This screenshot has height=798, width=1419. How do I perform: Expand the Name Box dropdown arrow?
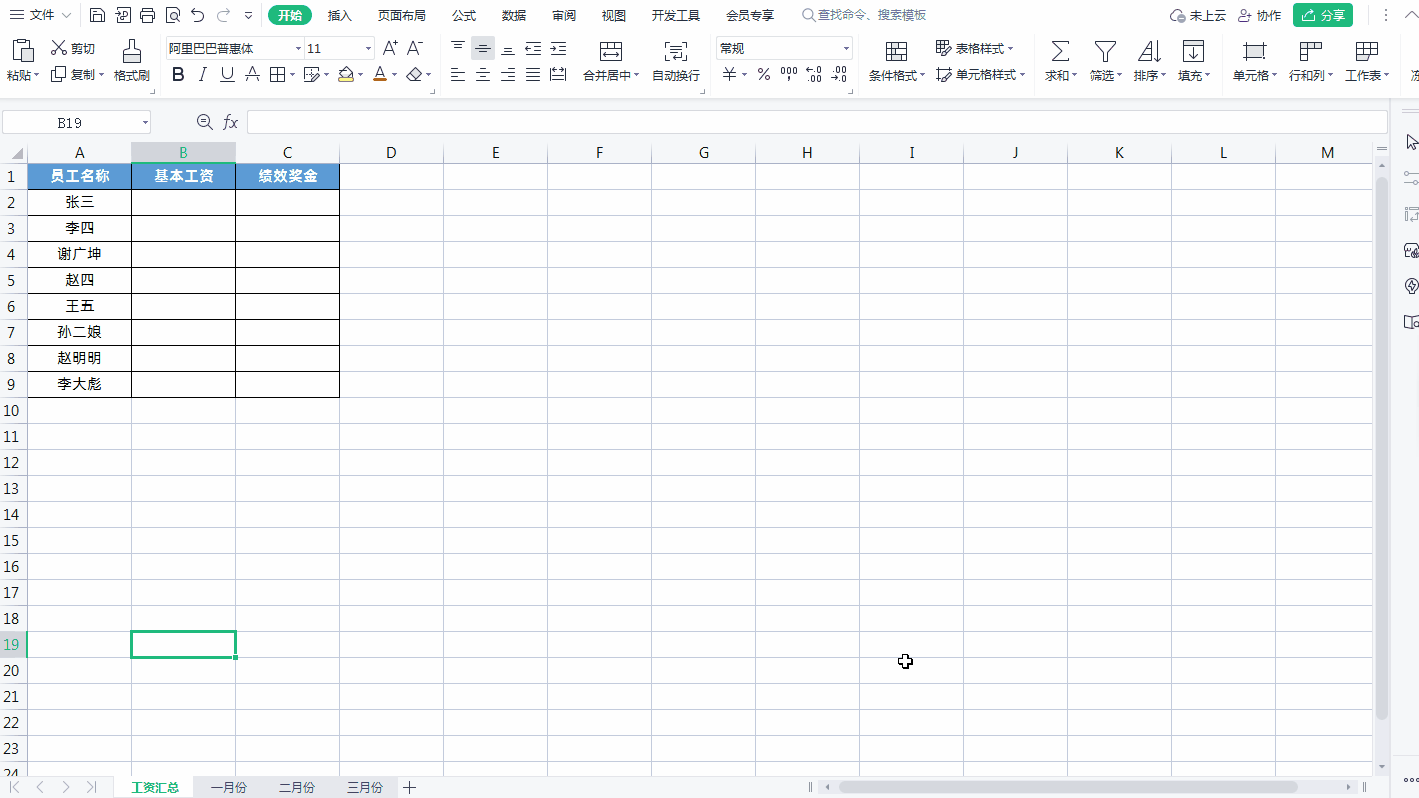(145, 122)
